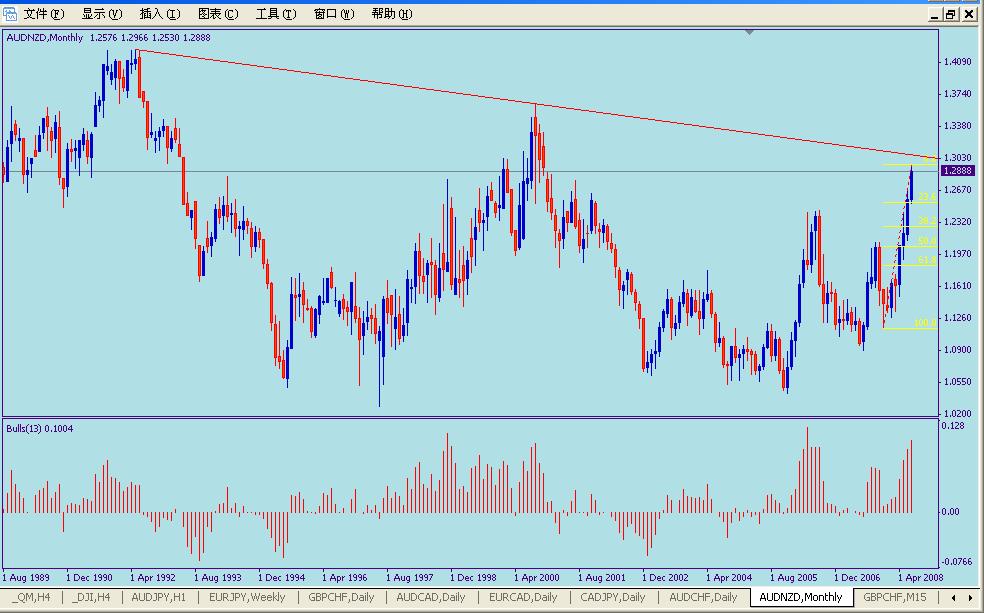Click the 0.128 indicator axis value
Viewport: 984px width, 613px height.
point(953,426)
